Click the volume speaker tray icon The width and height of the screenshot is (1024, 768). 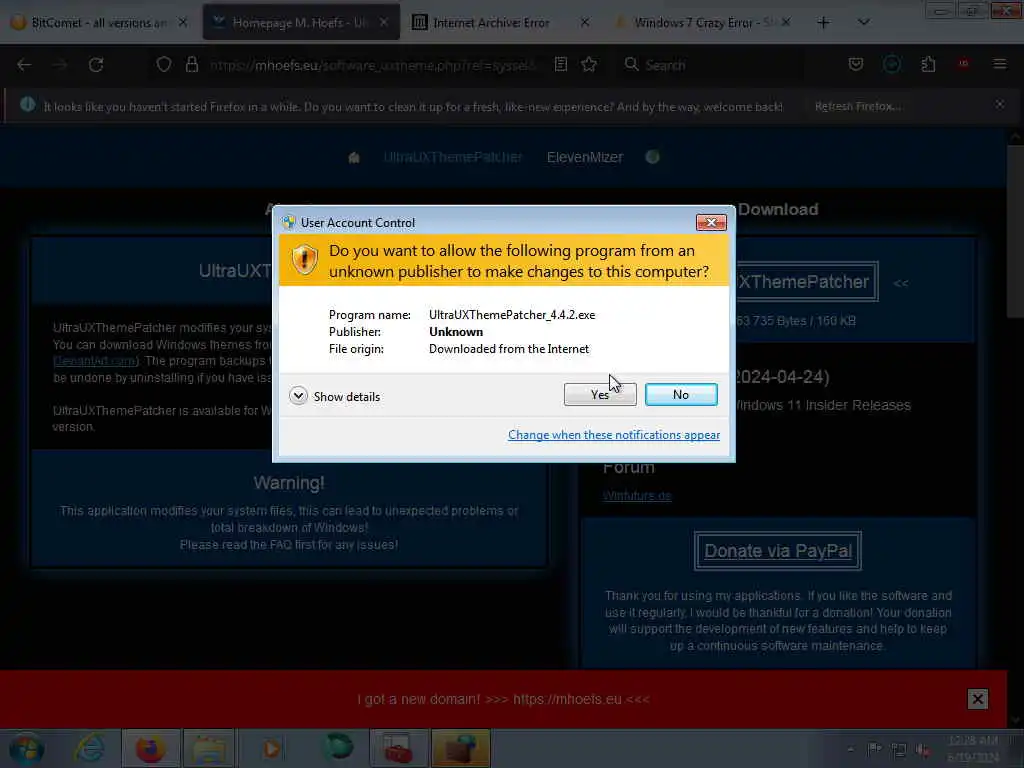pos(923,750)
